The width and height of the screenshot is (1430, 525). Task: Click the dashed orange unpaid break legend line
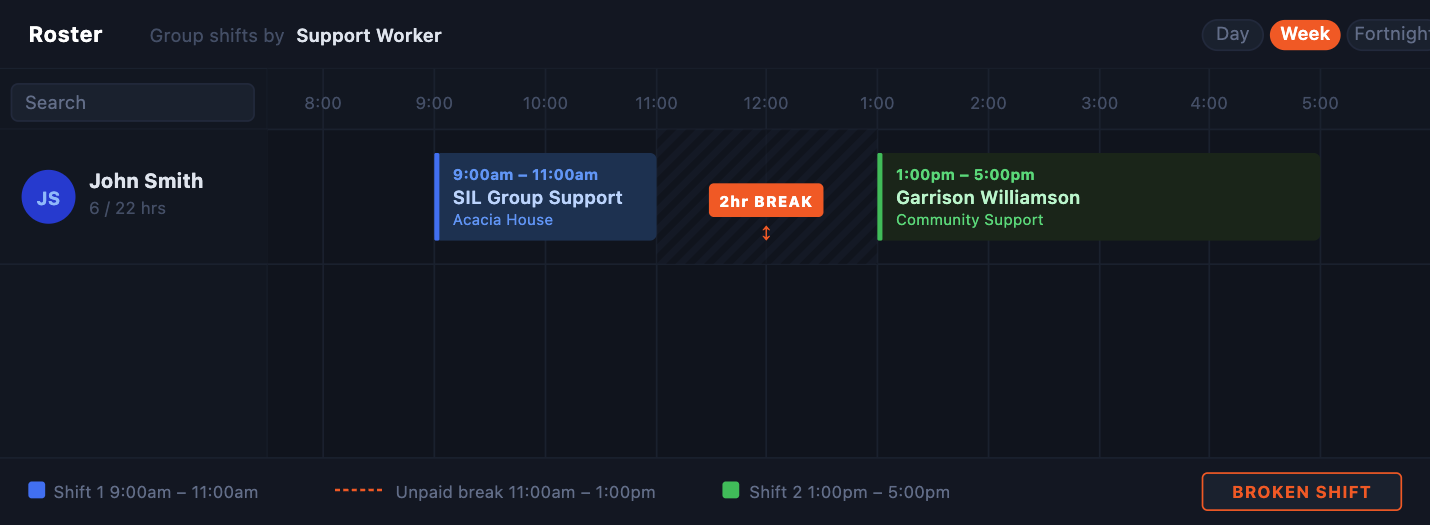(x=358, y=491)
